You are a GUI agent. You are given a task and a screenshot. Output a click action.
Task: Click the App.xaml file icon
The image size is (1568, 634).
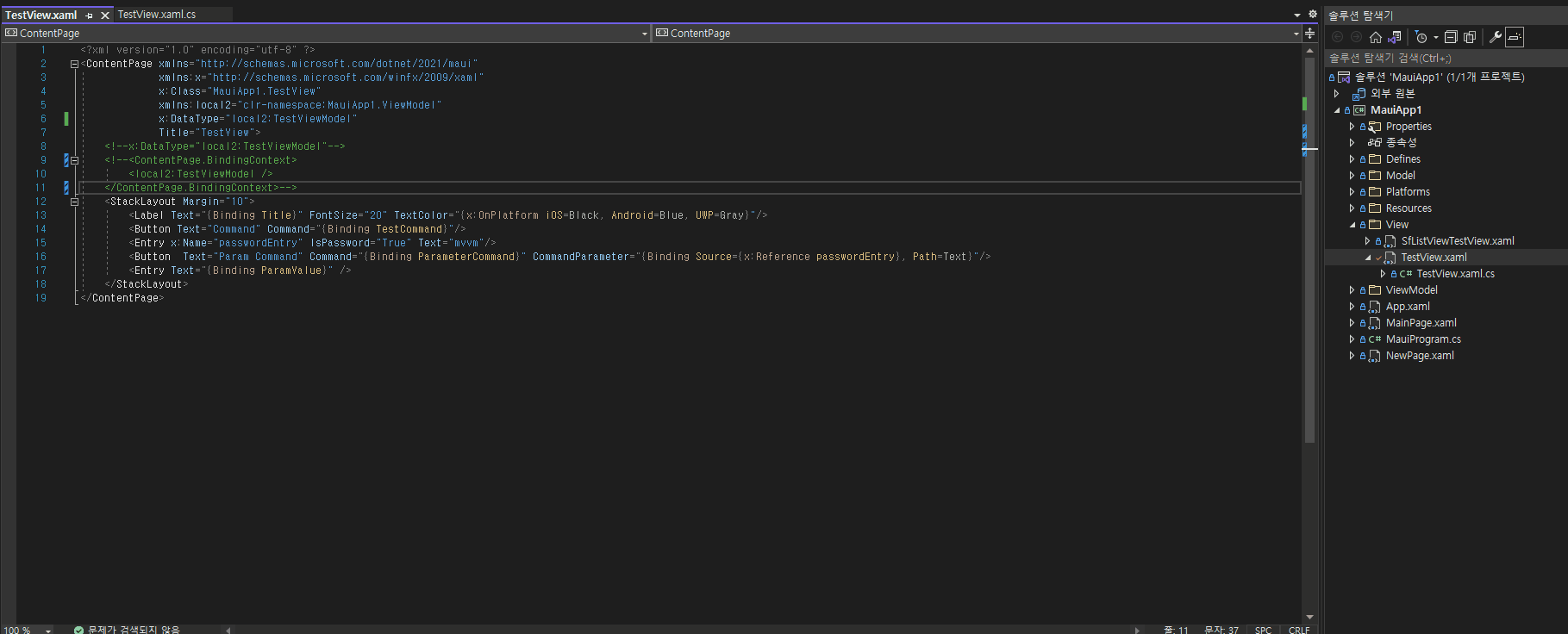pyautogui.click(x=1375, y=307)
